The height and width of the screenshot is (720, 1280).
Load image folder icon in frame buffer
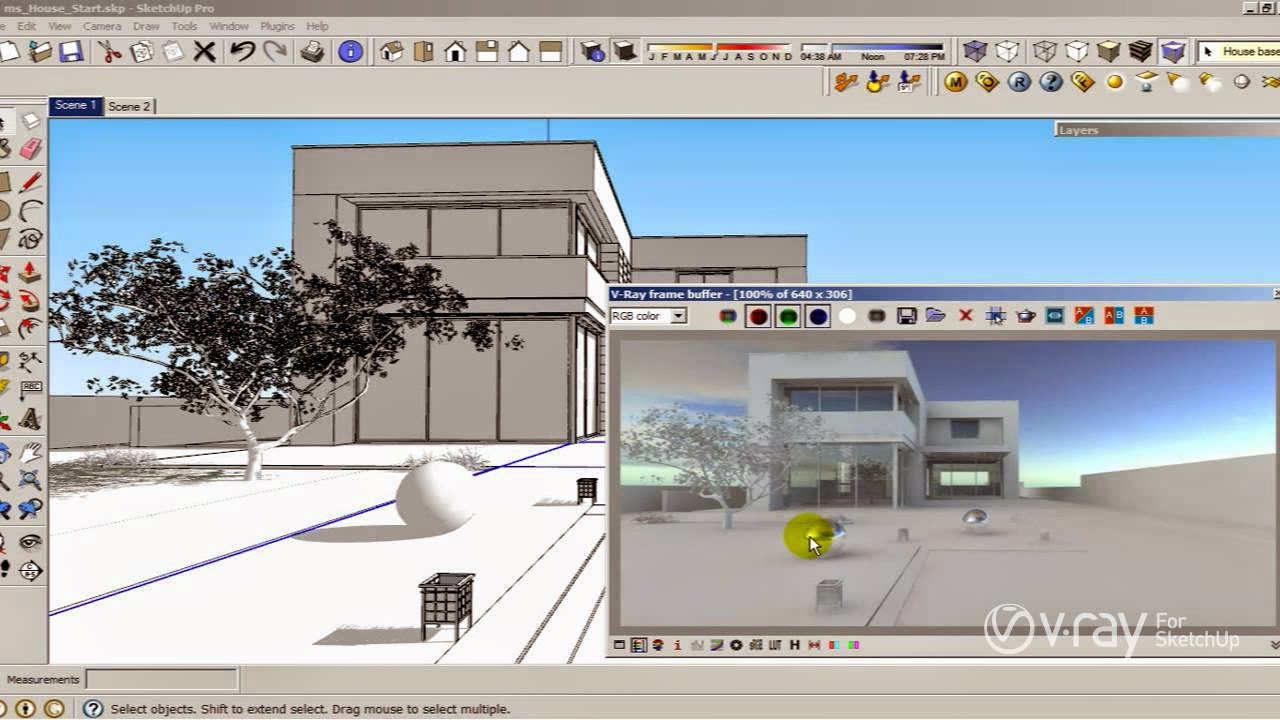(x=935, y=316)
